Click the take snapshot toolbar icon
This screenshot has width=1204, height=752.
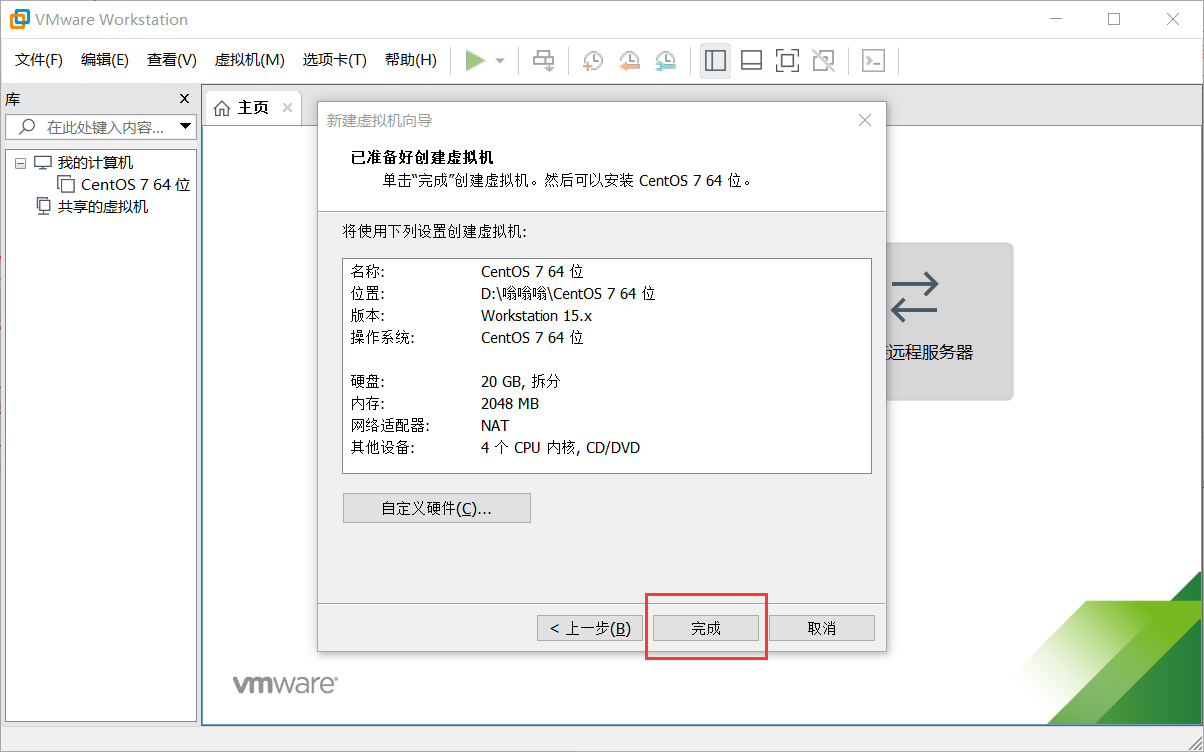(593, 61)
